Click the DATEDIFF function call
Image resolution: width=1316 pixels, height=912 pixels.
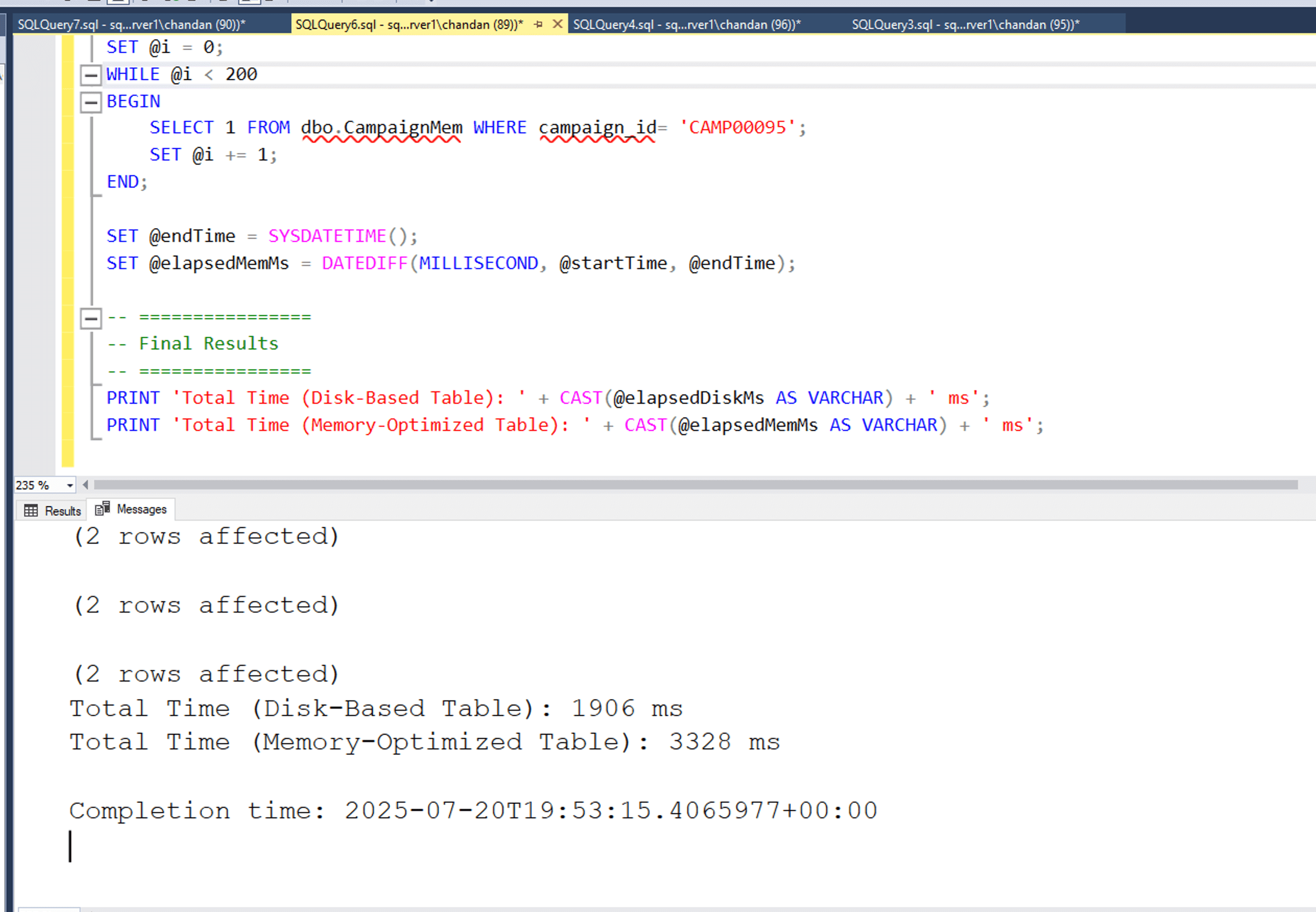click(365, 263)
